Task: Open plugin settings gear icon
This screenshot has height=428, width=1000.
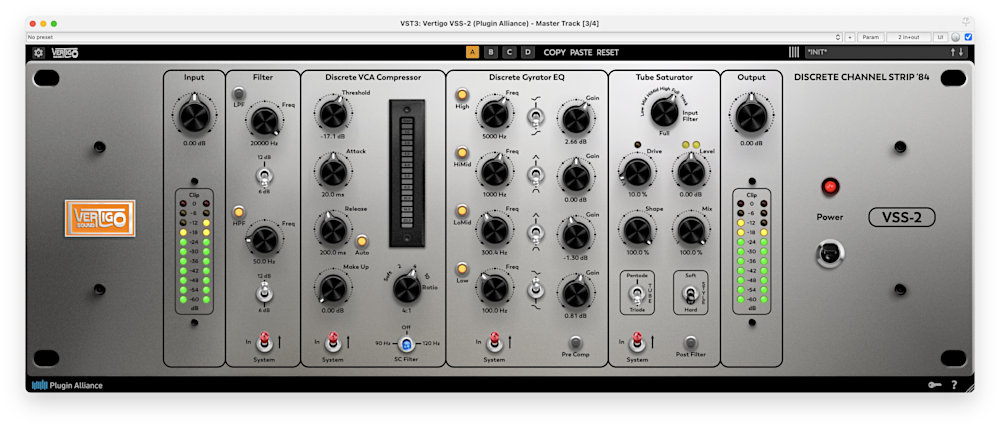Action: click(38, 52)
